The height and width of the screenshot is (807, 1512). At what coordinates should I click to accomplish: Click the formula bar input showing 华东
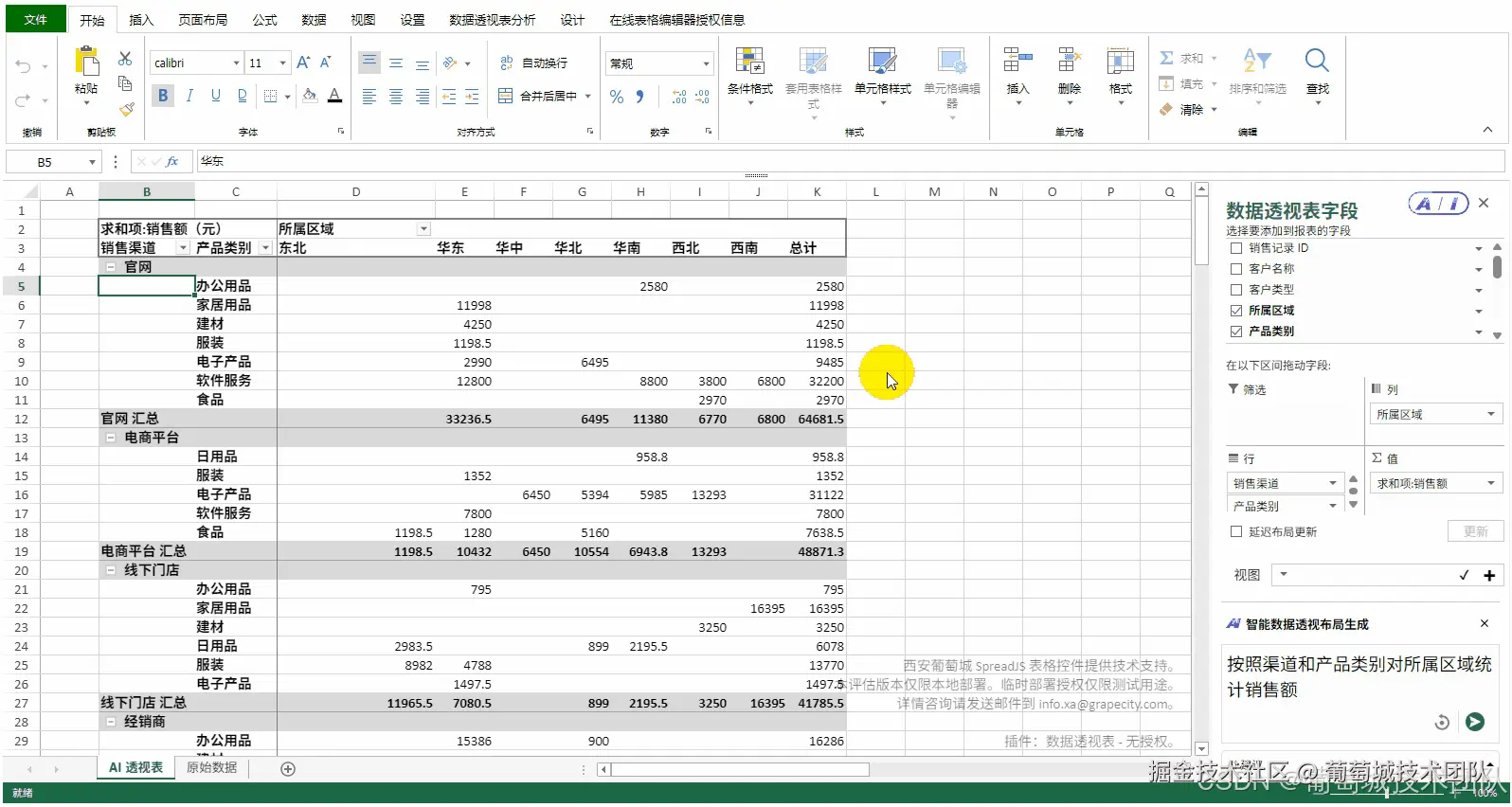[850, 162]
